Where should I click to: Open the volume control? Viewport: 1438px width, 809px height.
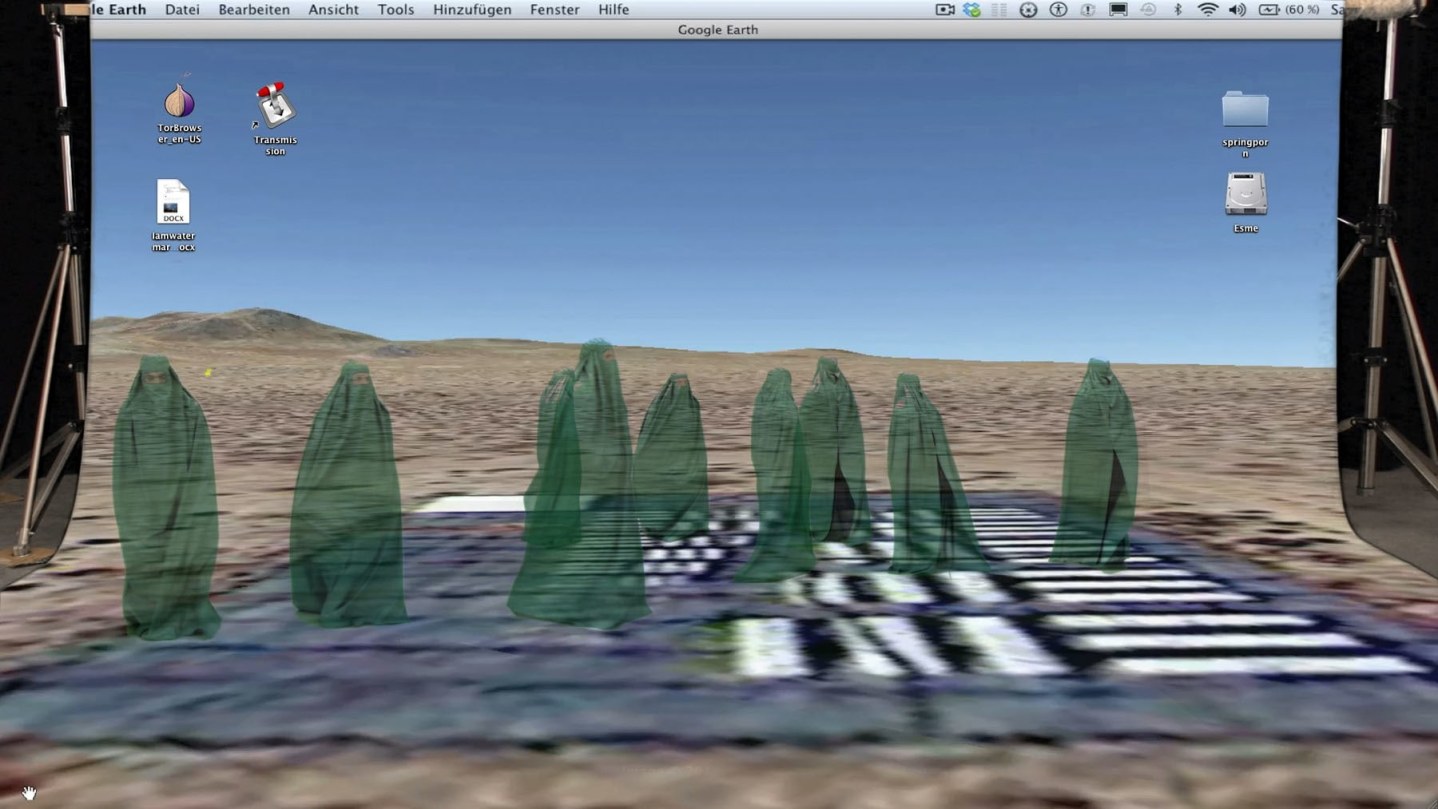1238,9
